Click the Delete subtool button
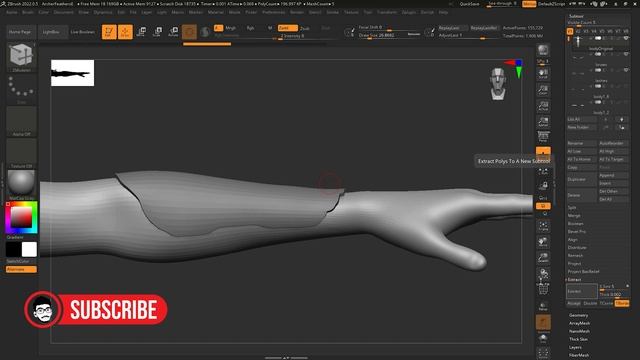This screenshot has height=360, width=640. coord(582,195)
